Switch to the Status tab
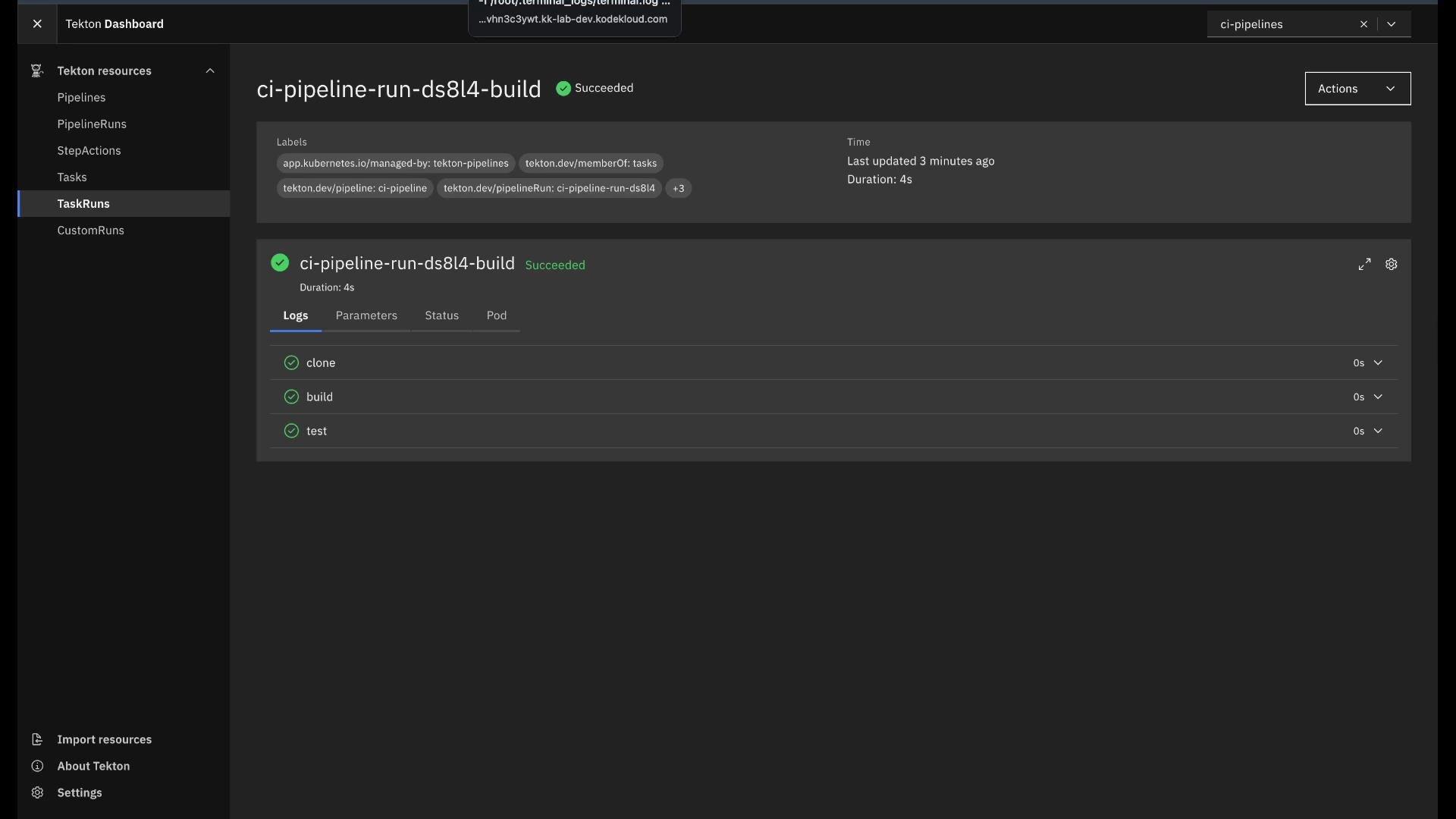This screenshot has width=1456, height=819. pyautogui.click(x=441, y=315)
